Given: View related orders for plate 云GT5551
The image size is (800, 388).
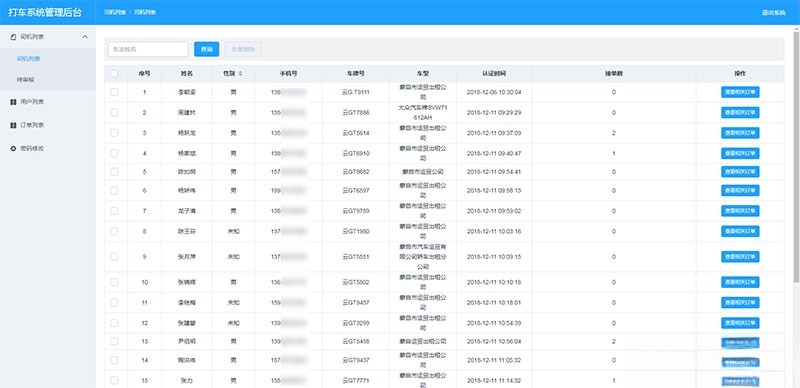Looking at the screenshot, I should pyautogui.click(x=740, y=257).
